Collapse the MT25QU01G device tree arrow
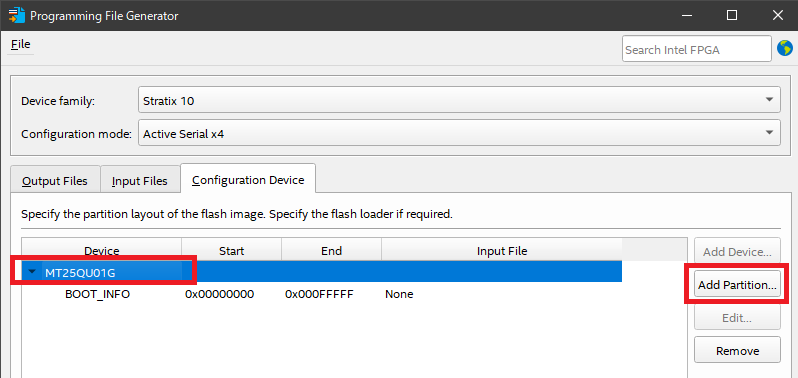The width and height of the screenshot is (798, 378). (32, 272)
